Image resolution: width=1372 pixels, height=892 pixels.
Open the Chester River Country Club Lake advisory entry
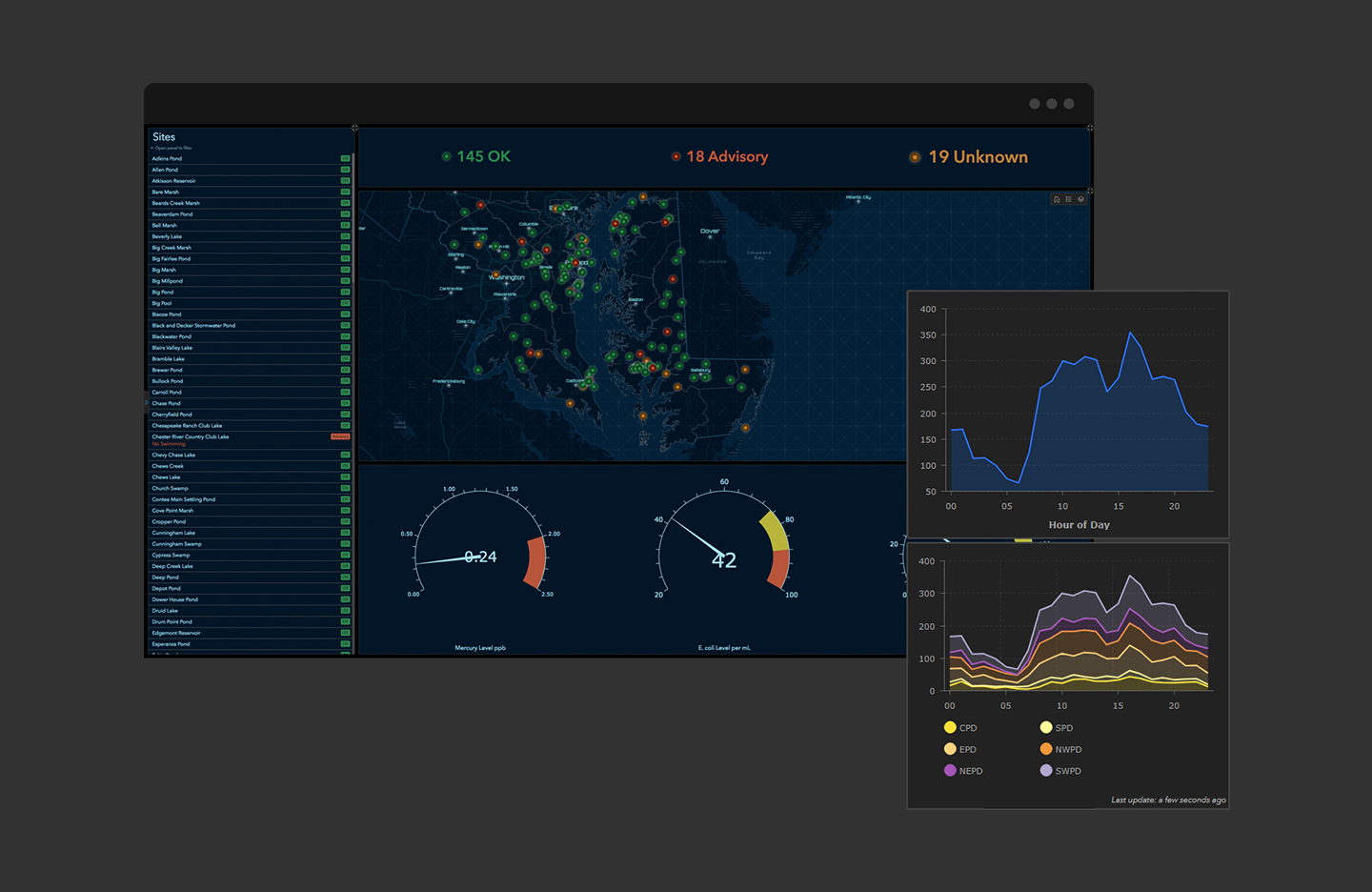pos(191,436)
